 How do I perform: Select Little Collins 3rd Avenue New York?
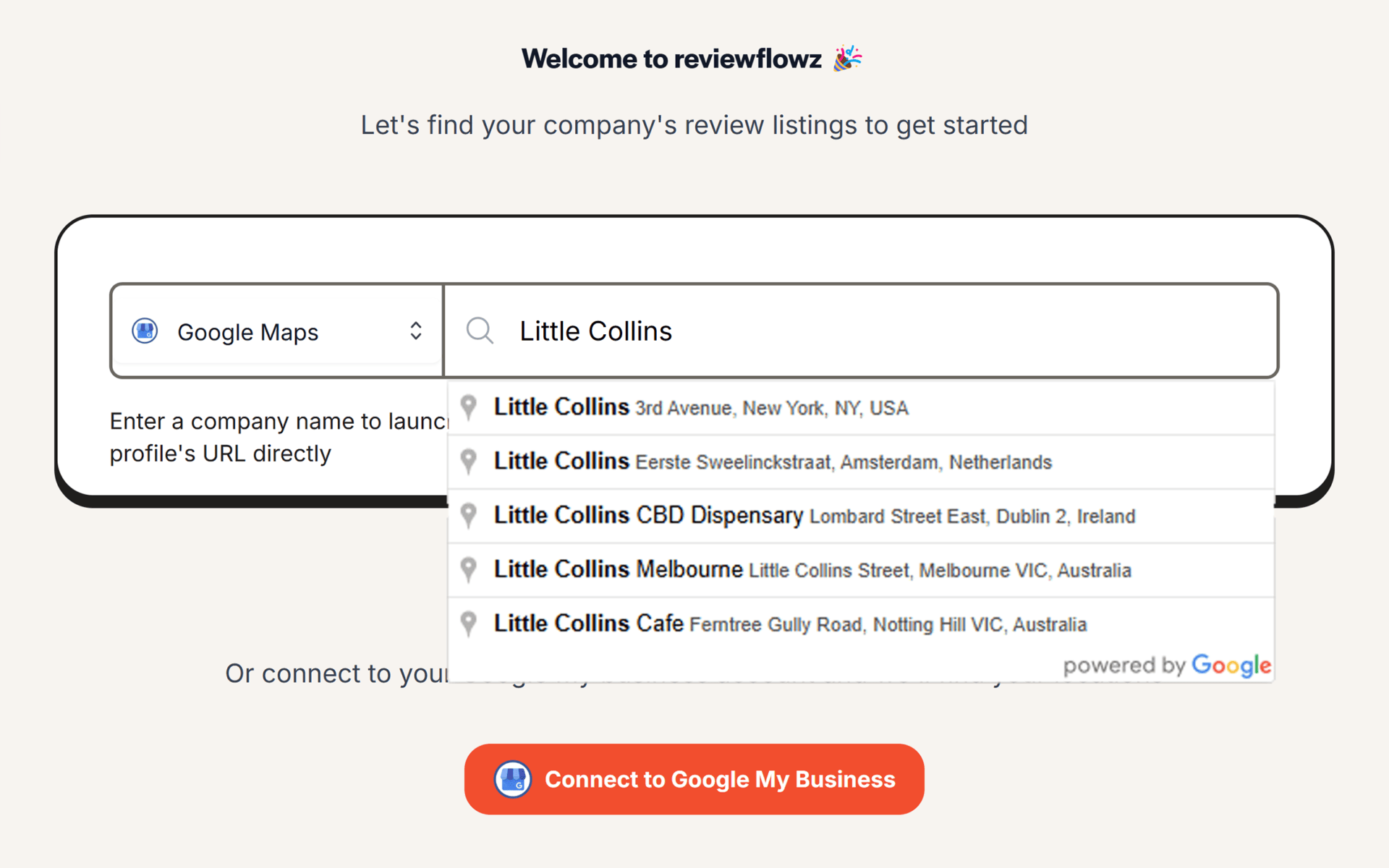click(x=700, y=407)
